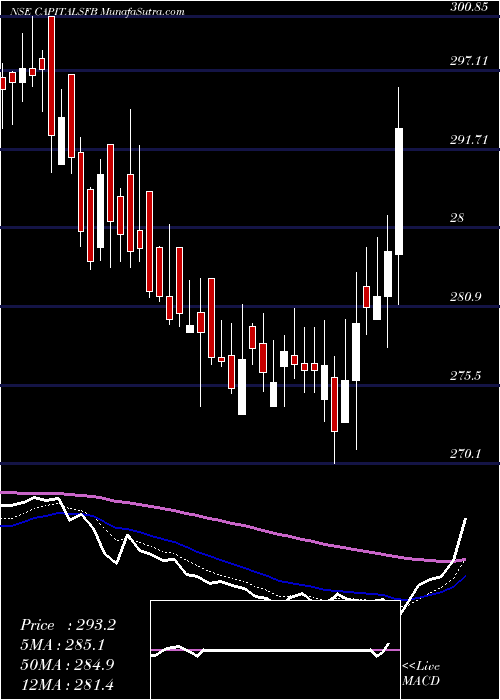Select the 270.1 price level label
Screen dimensions: 500x700
coord(468,454)
